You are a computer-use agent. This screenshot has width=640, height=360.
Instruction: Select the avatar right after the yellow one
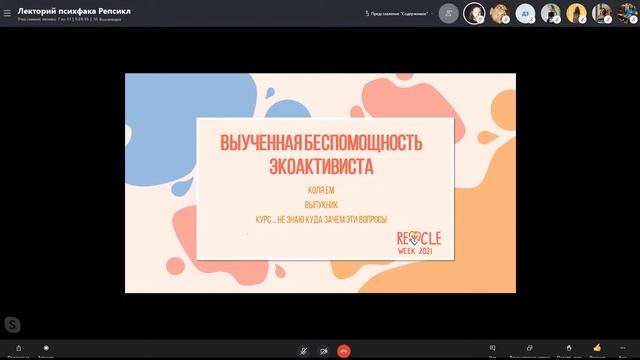tap(602, 13)
